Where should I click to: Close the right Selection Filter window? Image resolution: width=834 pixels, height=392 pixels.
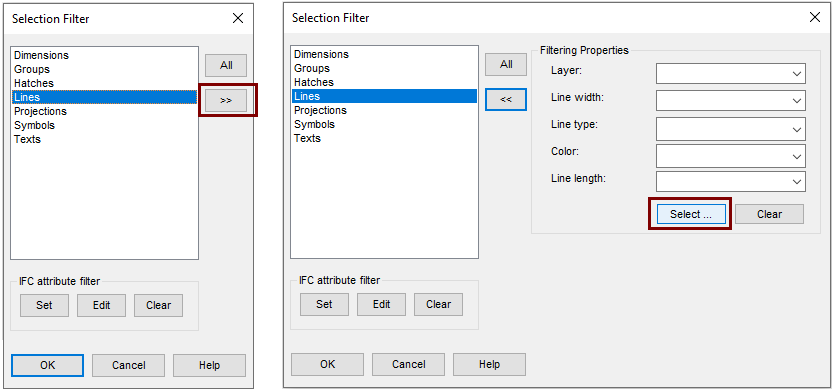(x=814, y=18)
